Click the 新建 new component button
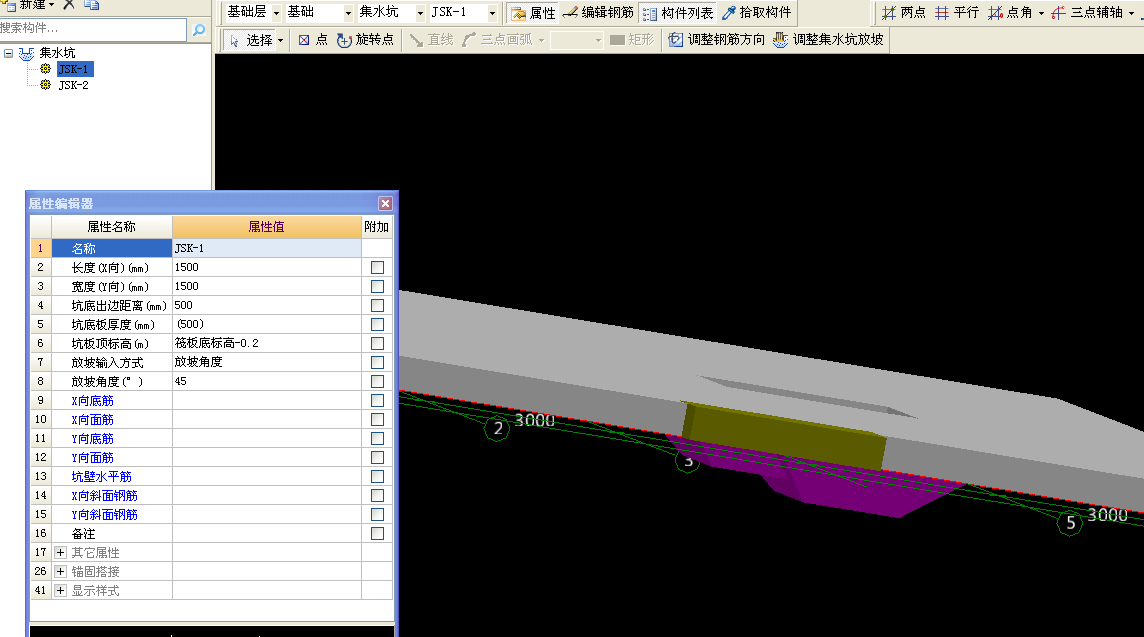 tap(26, 4)
